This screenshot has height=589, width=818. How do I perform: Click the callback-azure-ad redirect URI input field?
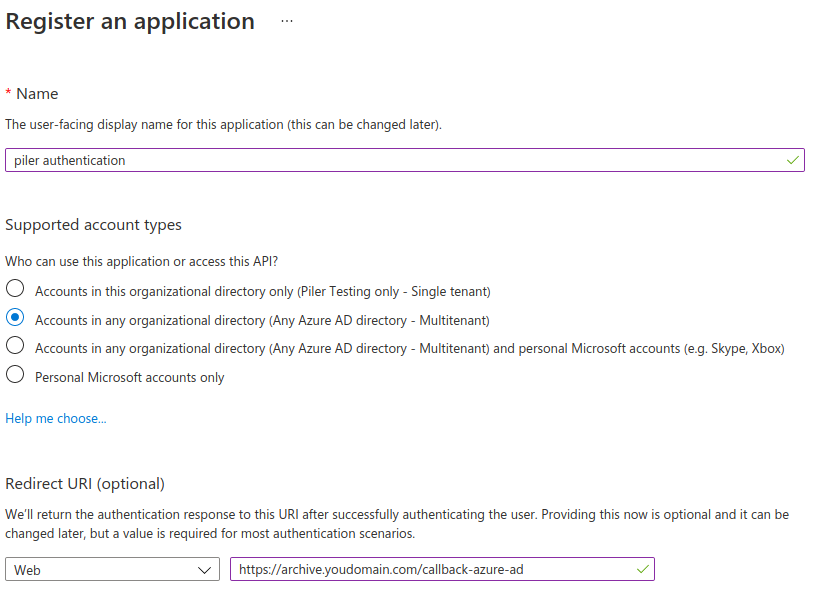[x=430, y=569]
